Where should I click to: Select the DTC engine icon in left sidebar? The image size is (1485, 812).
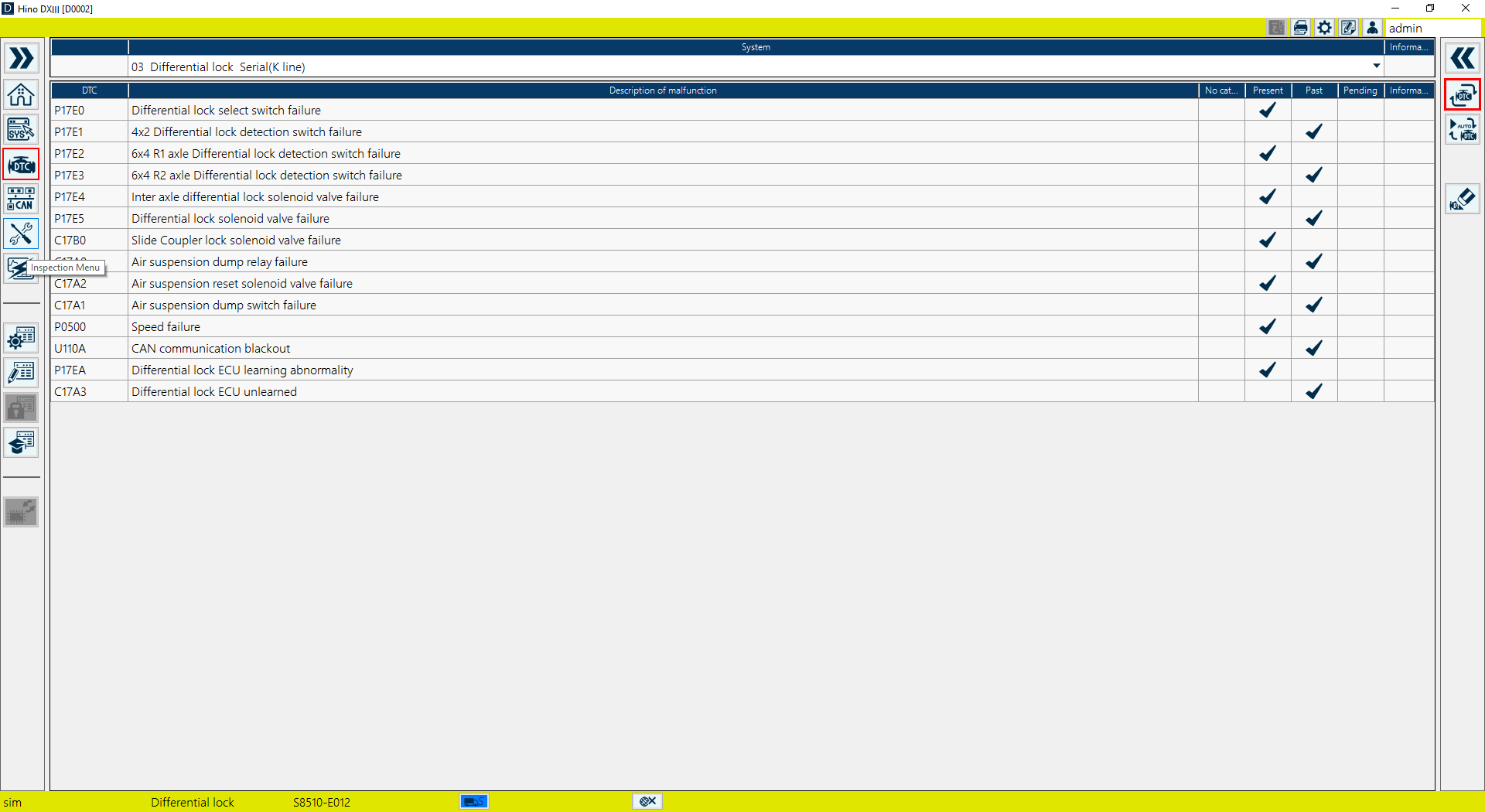21,165
